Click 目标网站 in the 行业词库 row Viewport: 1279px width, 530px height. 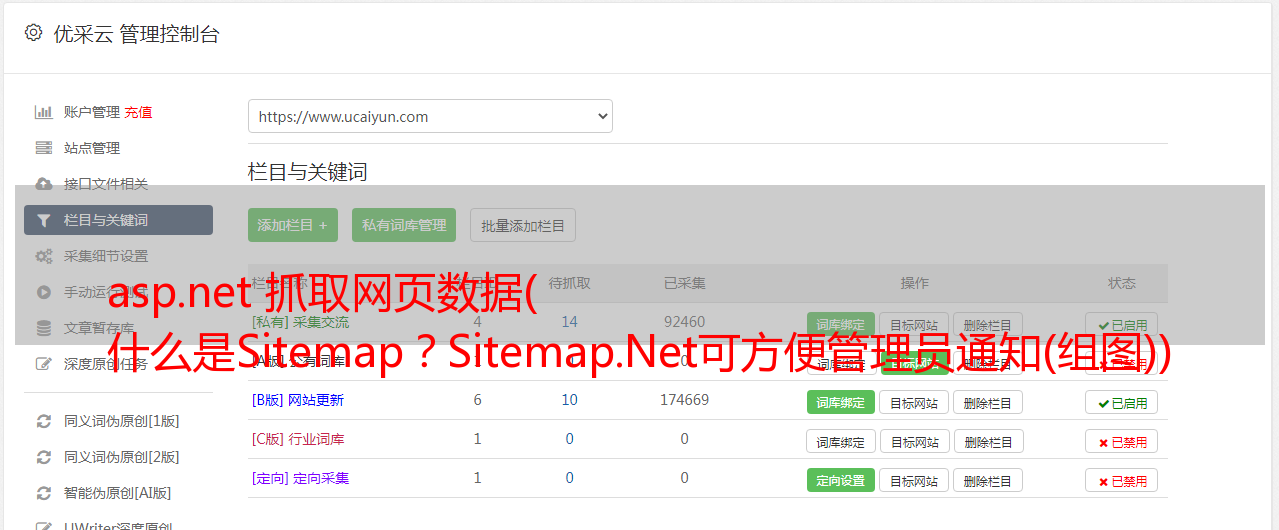(914, 441)
